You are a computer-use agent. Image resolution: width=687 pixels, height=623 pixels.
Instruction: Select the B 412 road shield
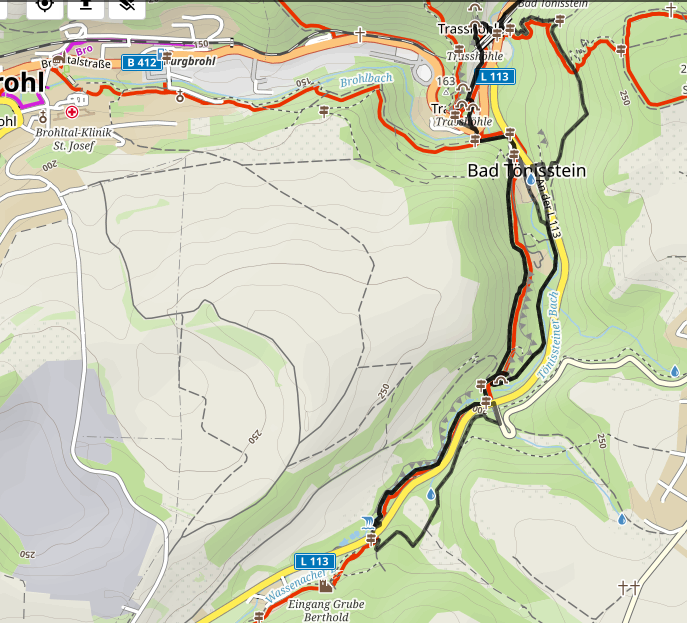142,63
